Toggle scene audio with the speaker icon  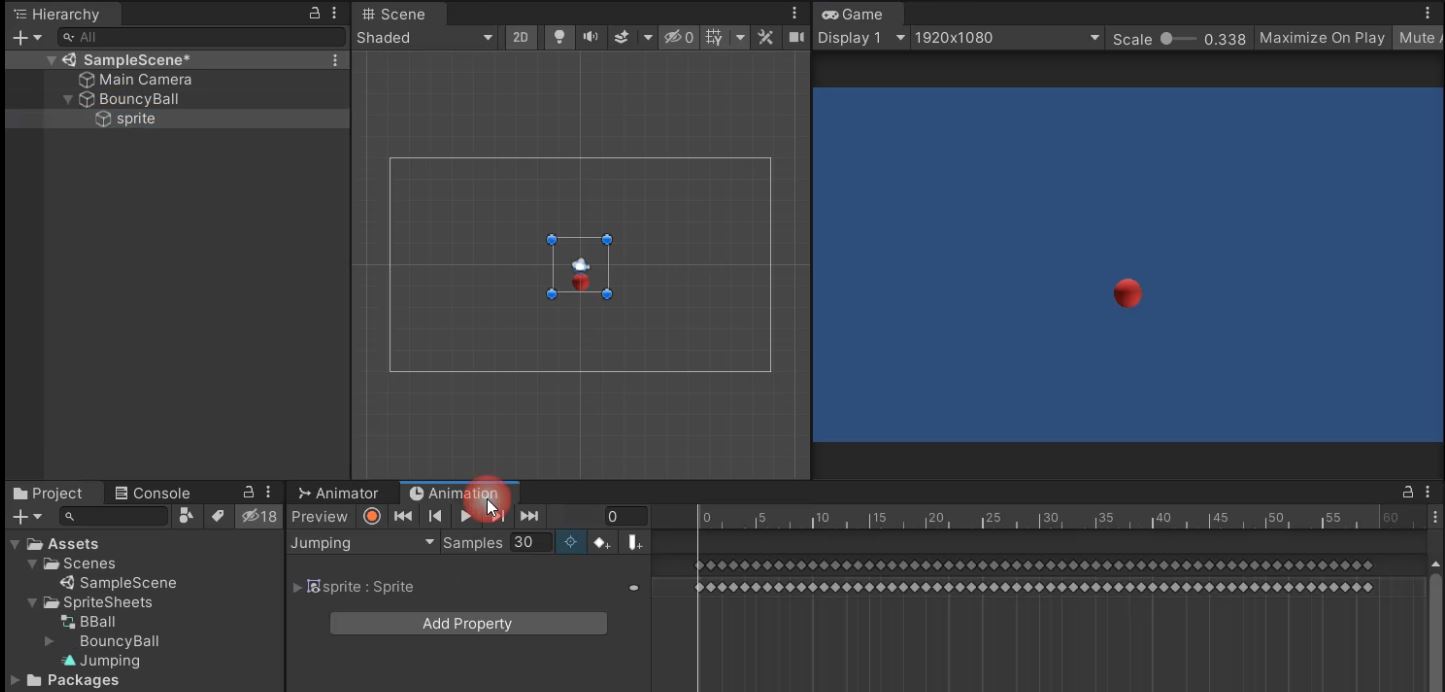590,38
